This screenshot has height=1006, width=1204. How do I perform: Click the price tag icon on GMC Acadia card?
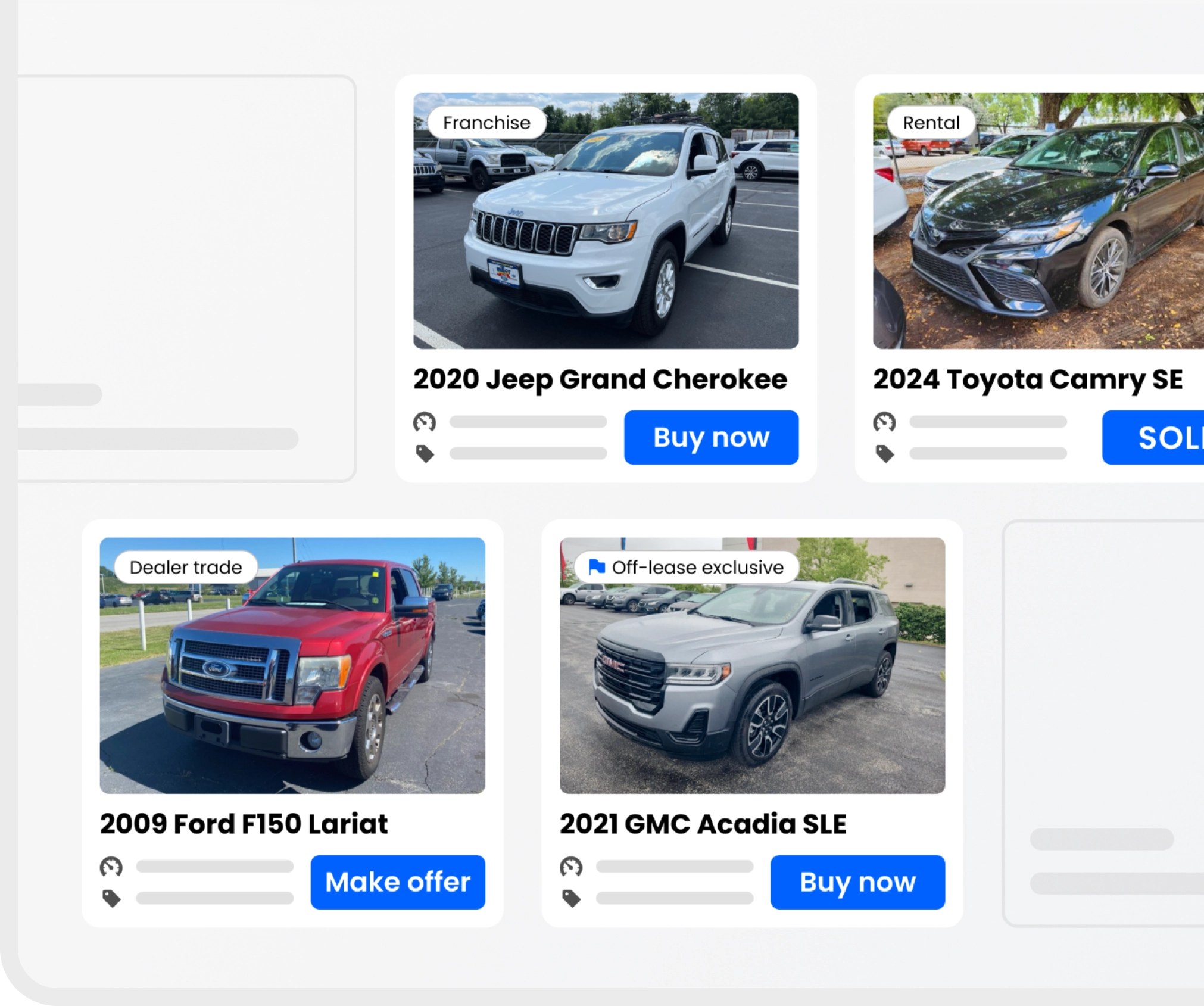click(x=572, y=898)
